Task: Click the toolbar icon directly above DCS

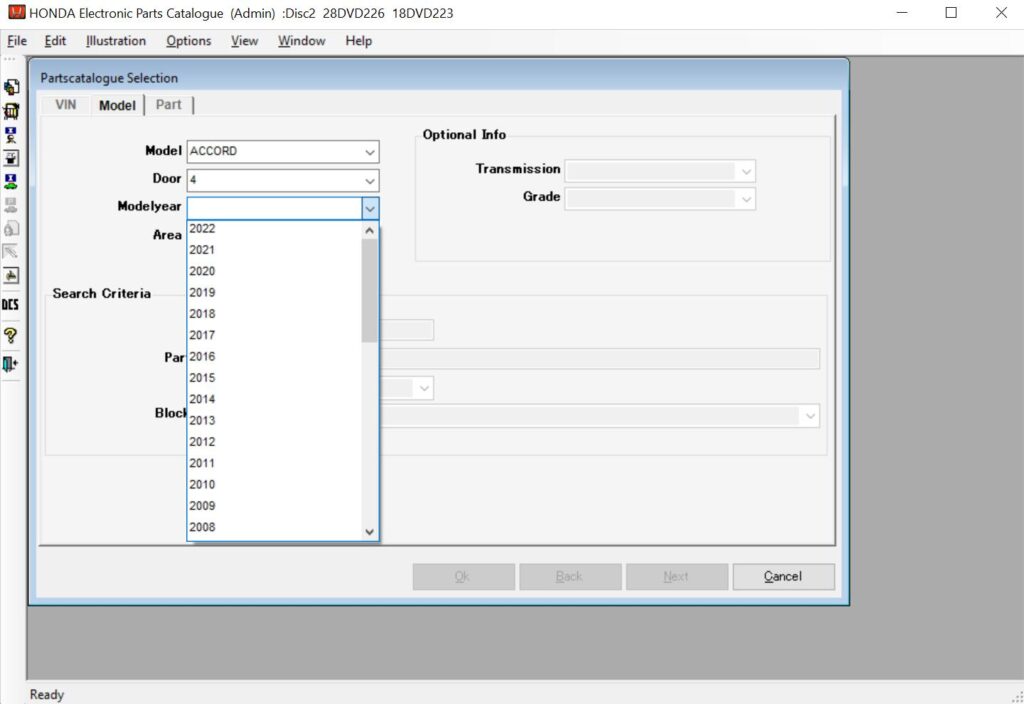Action: [x=10, y=275]
